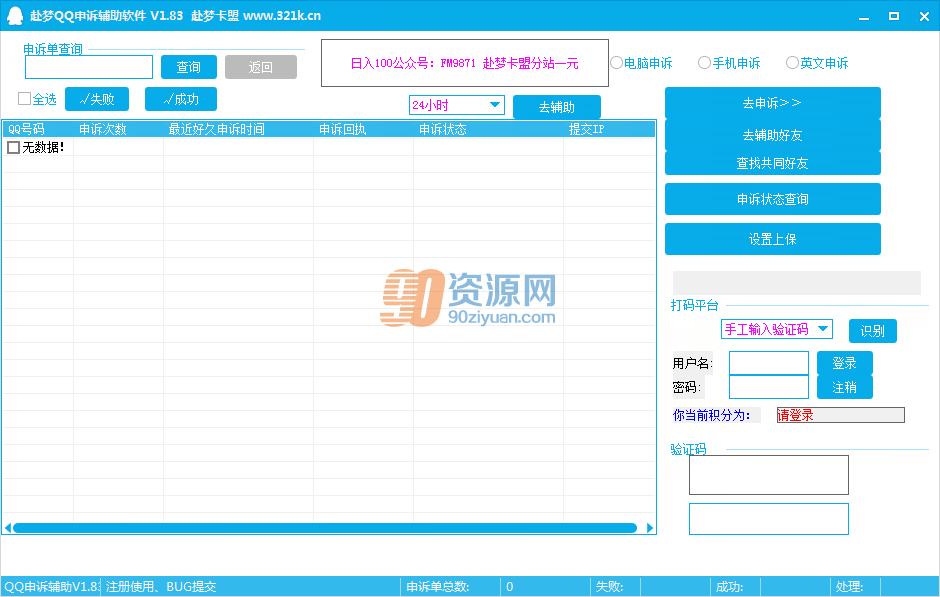Close the QQ appeal assistant window
Viewport: 940px width, 597px height.
tap(924, 17)
